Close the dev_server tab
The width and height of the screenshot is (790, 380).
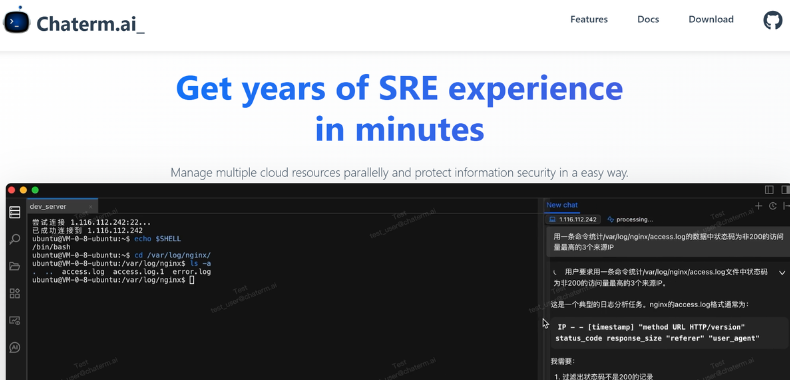(x=91, y=207)
